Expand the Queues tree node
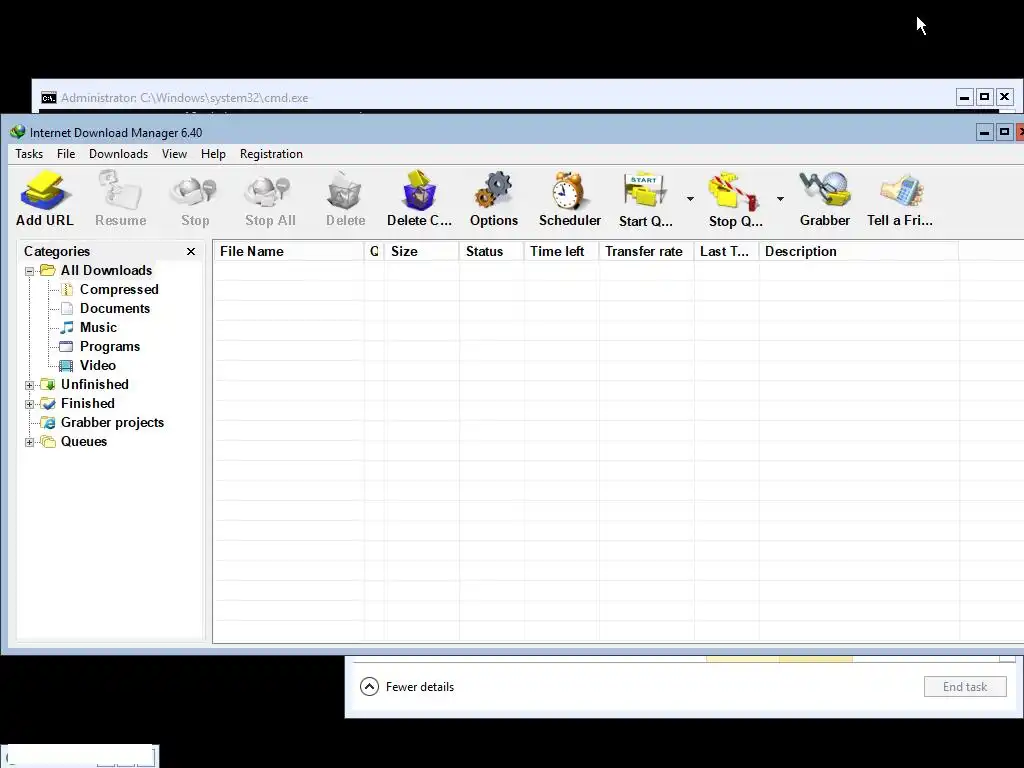1024x768 pixels. 29,442
